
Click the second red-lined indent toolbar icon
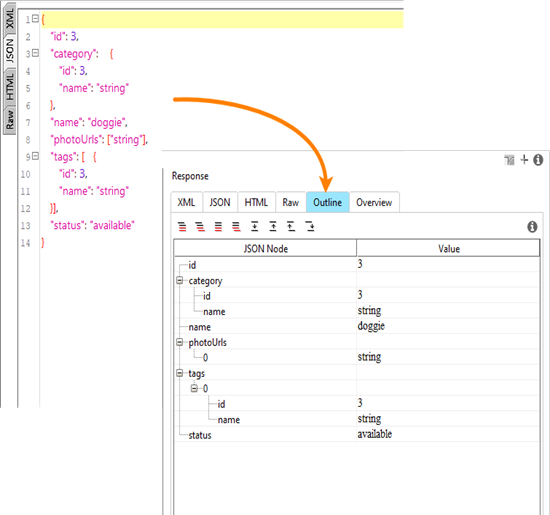[x=200, y=227]
